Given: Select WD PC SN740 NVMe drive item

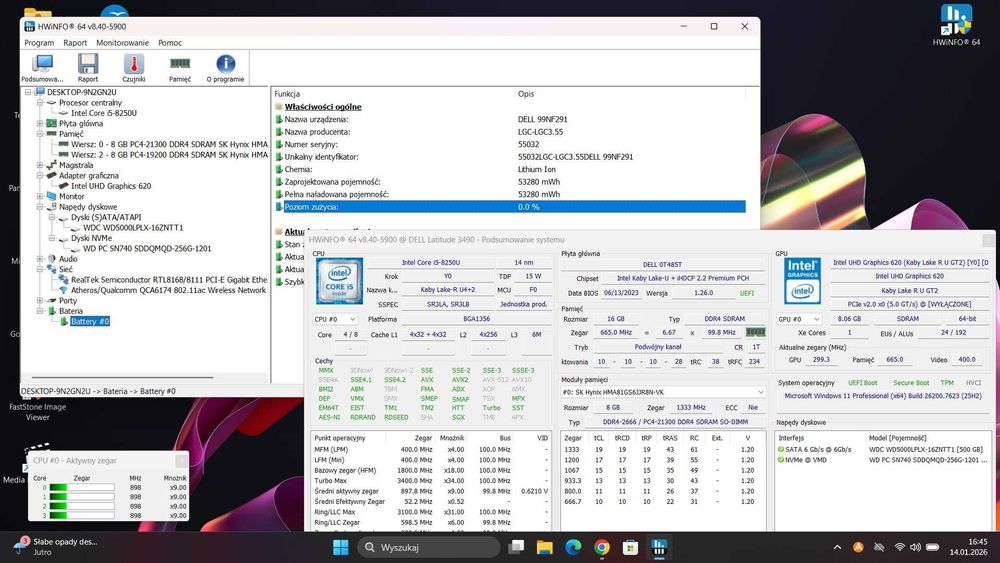Looking at the screenshot, I should (147, 249).
